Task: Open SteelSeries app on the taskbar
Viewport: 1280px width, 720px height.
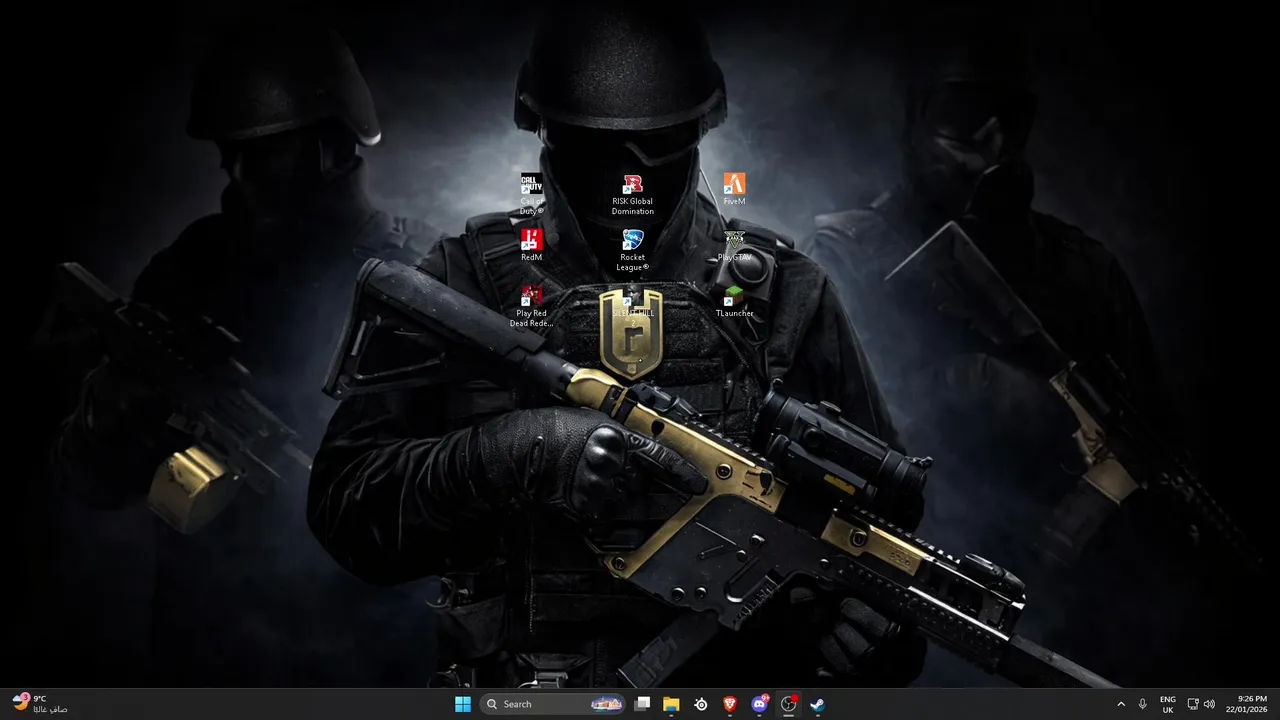Action: click(x=701, y=704)
